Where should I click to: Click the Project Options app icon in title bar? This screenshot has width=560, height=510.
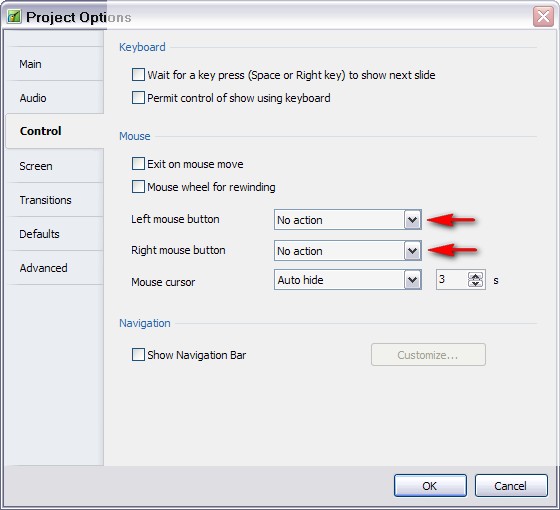tap(14, 17)
